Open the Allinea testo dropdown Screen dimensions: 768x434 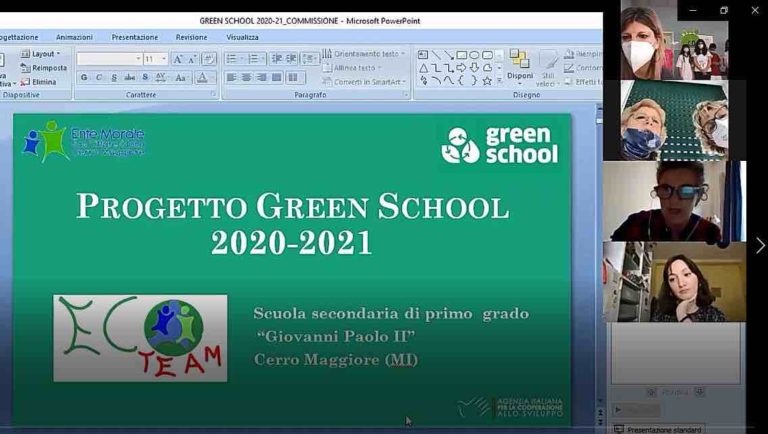(x=353, y=68)
